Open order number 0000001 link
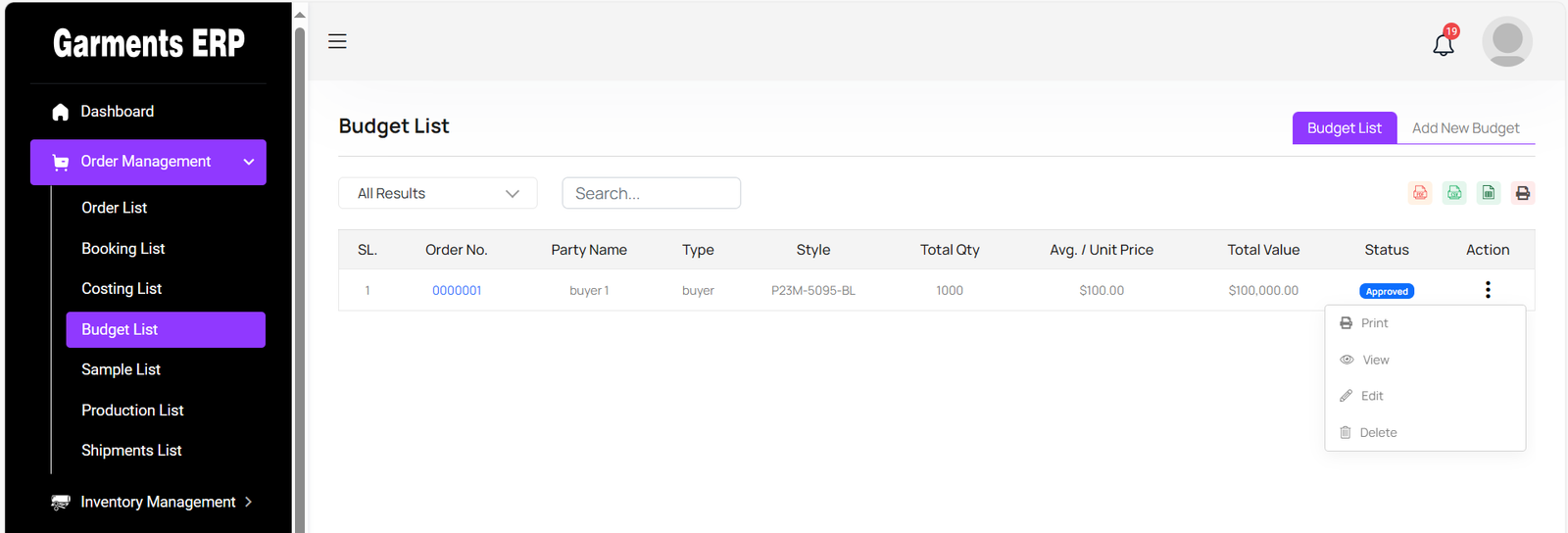This screenshot has width=1568, height=533. [x=457, y=291]
